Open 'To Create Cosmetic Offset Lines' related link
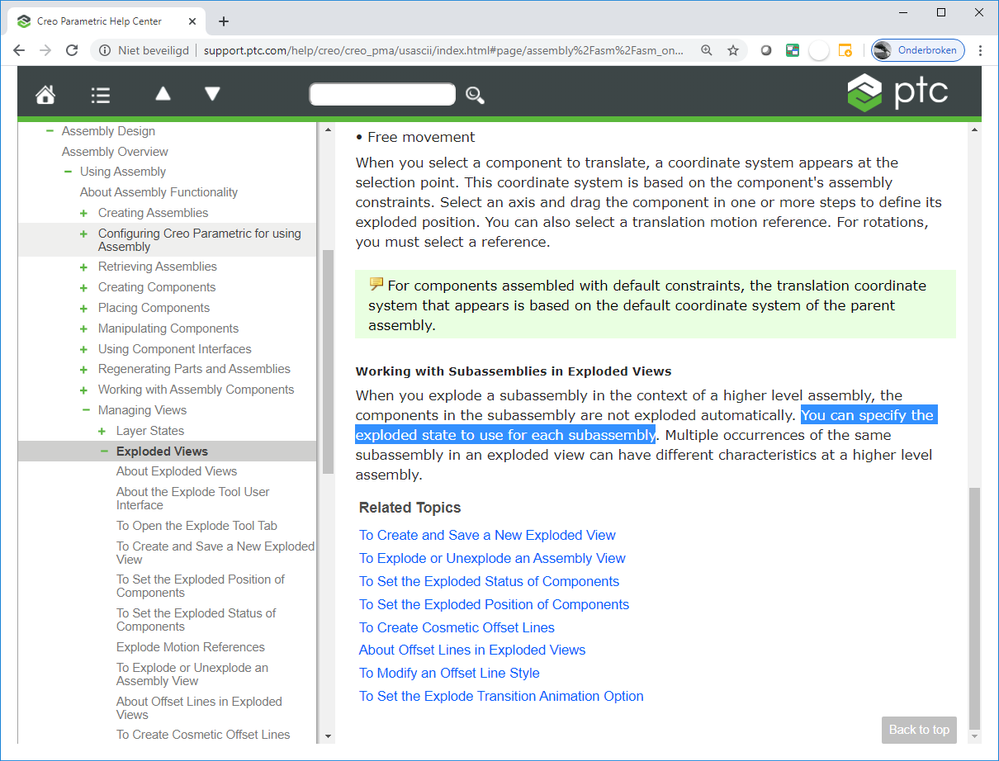This screenshot has width=999, height=761. (456, 628)
